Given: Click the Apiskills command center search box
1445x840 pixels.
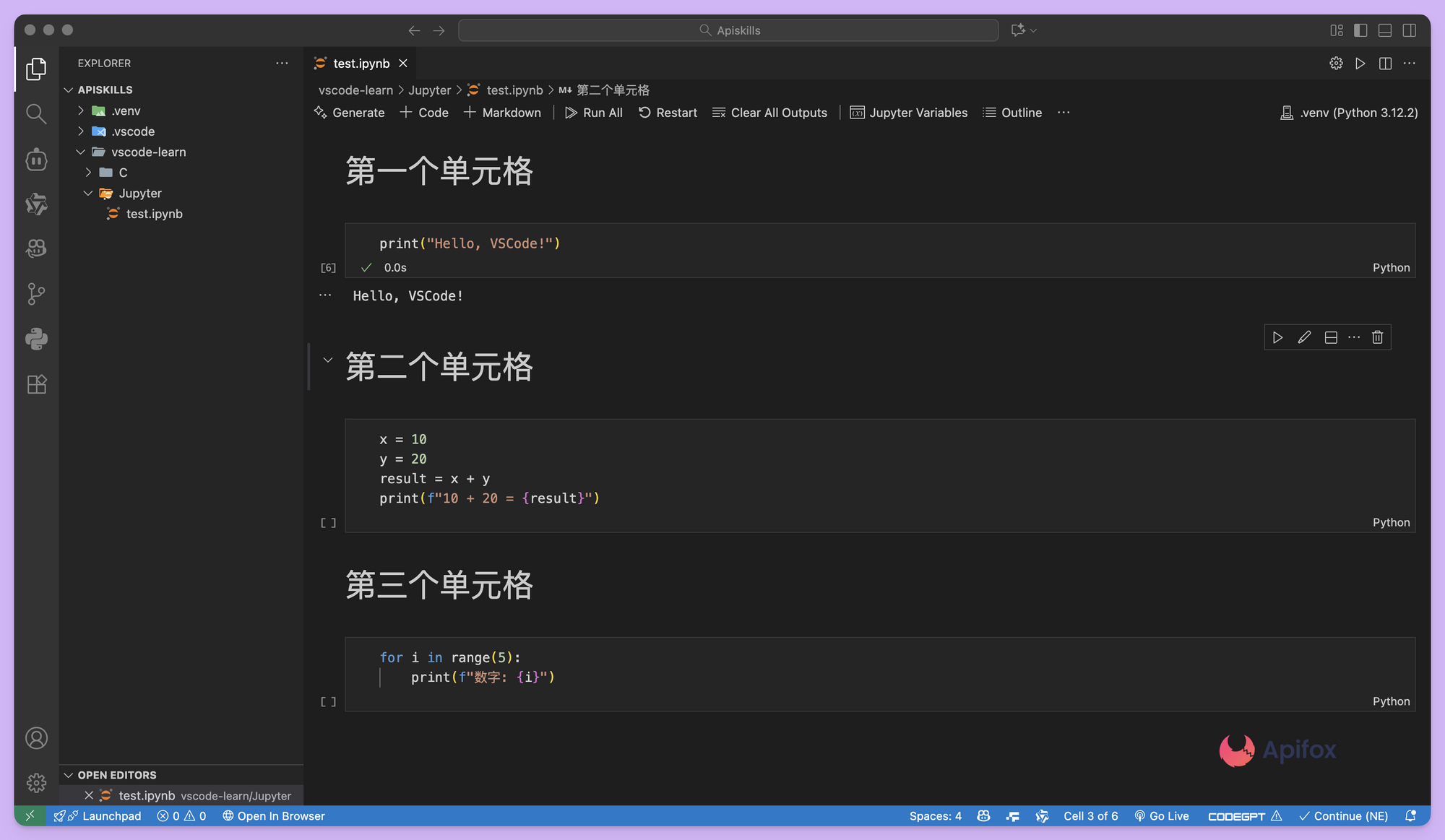Looking at the screenshot, I should 728,30.
